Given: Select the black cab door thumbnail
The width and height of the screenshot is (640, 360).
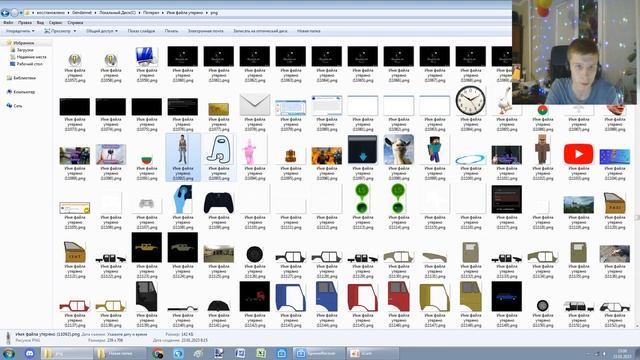Looking at the screenshot, I should coord(147,296).
